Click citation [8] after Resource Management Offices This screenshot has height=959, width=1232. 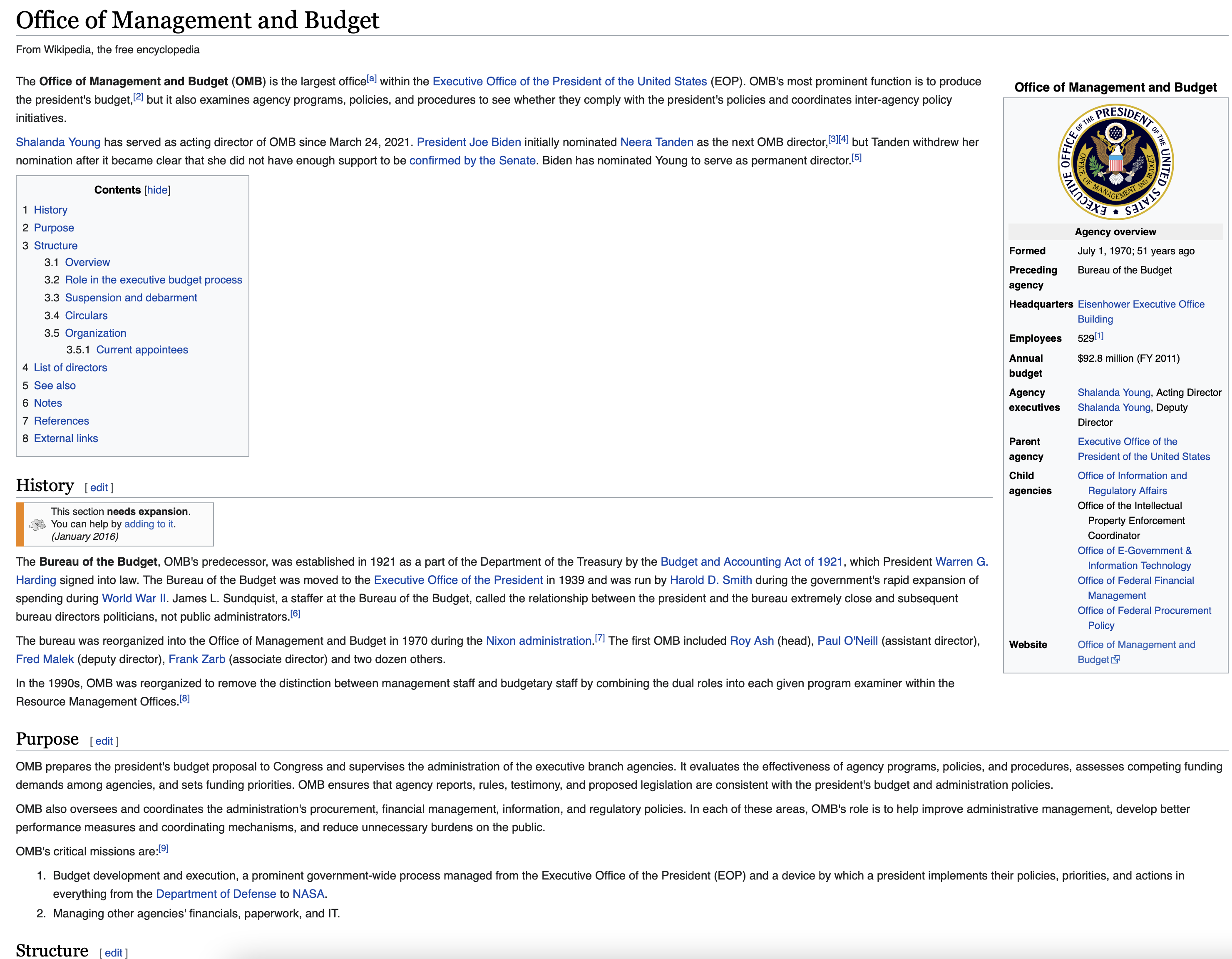click(x=184, y=699)
